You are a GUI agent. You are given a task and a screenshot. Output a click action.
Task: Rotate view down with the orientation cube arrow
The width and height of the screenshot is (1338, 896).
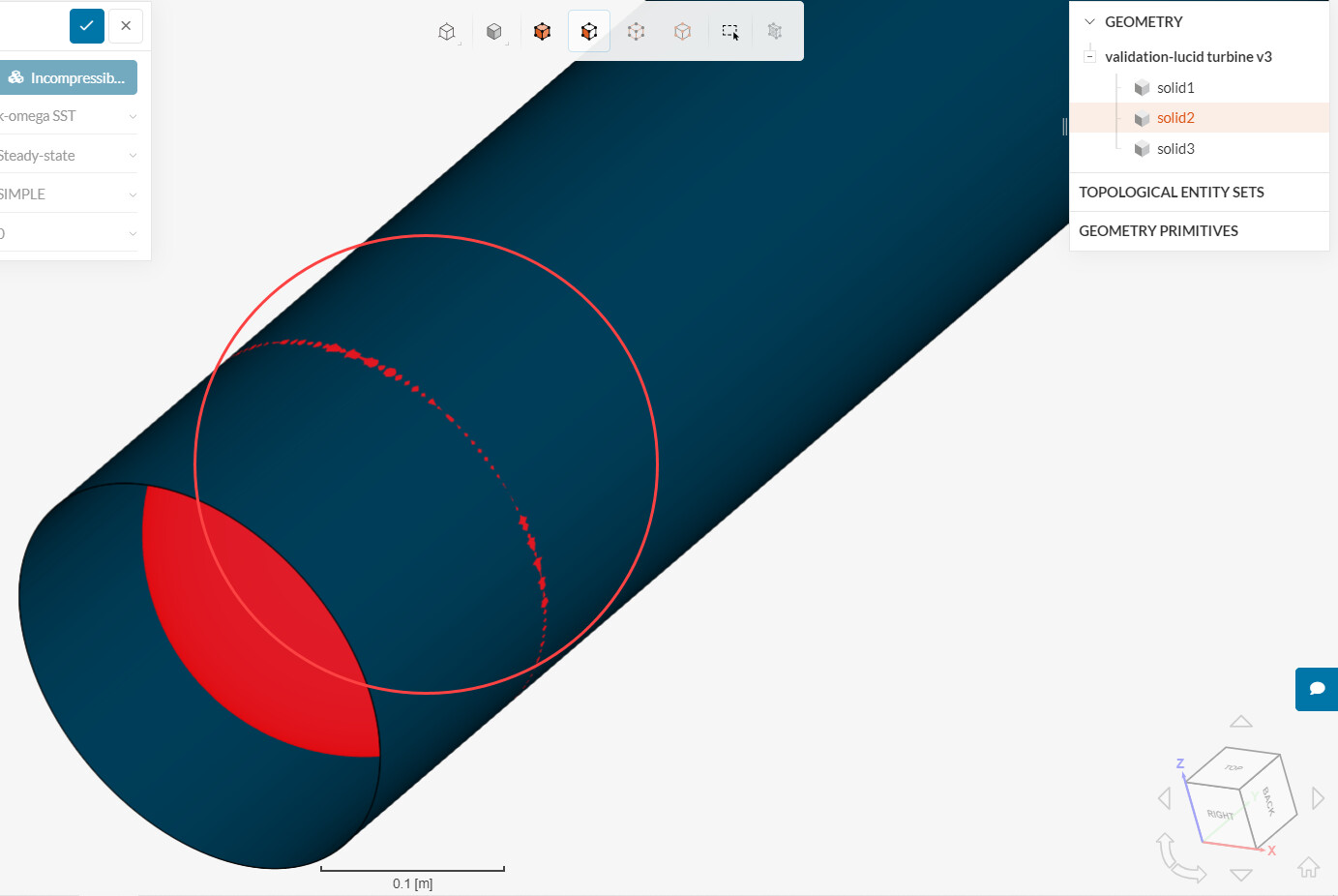click(x=1241, y=875)
